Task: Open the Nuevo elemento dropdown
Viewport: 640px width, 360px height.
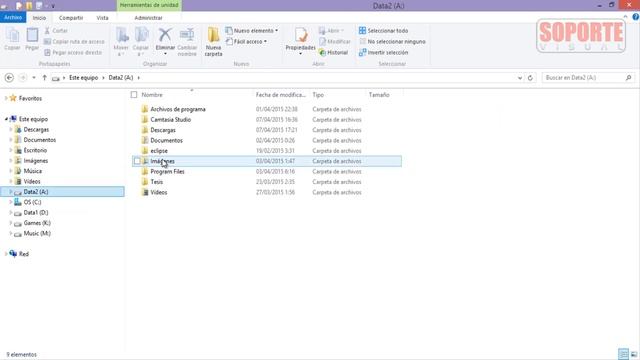Action: (252, 31)
